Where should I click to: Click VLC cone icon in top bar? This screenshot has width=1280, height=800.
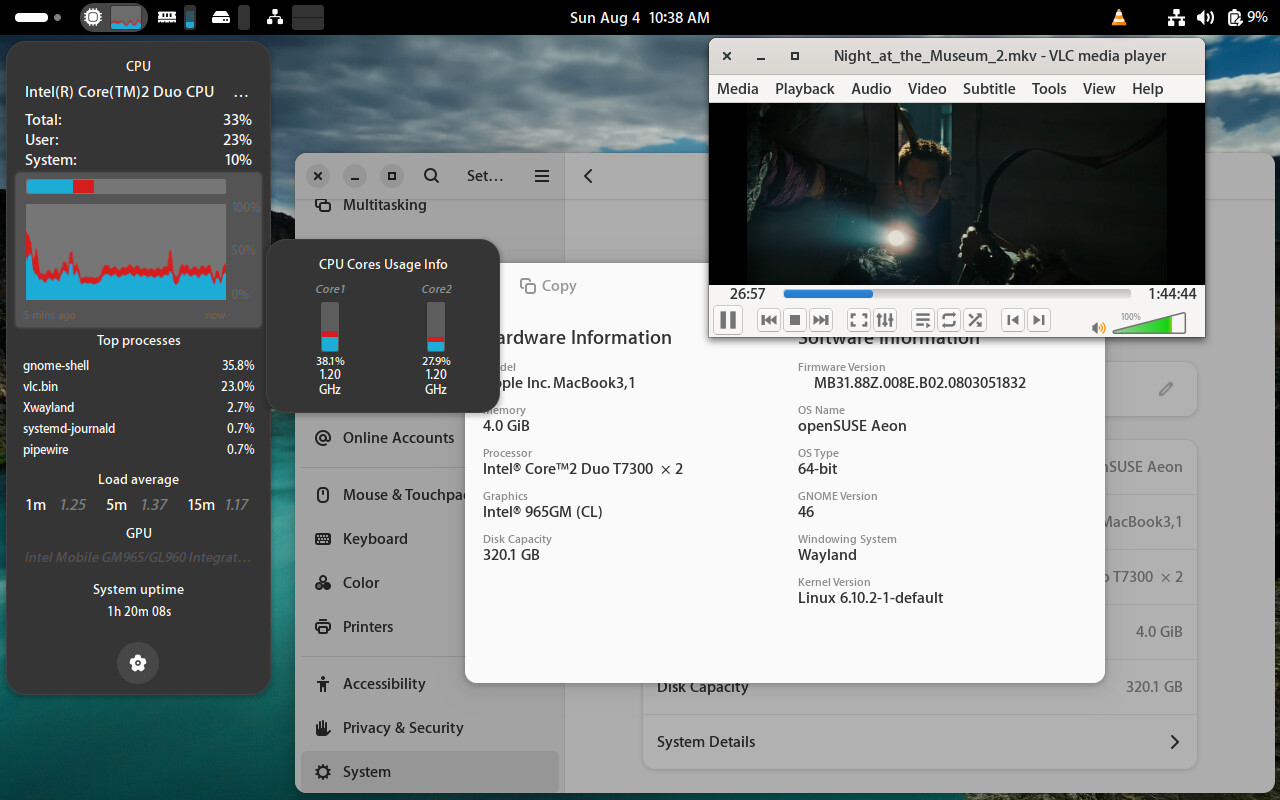click(x=1118, y=17)
